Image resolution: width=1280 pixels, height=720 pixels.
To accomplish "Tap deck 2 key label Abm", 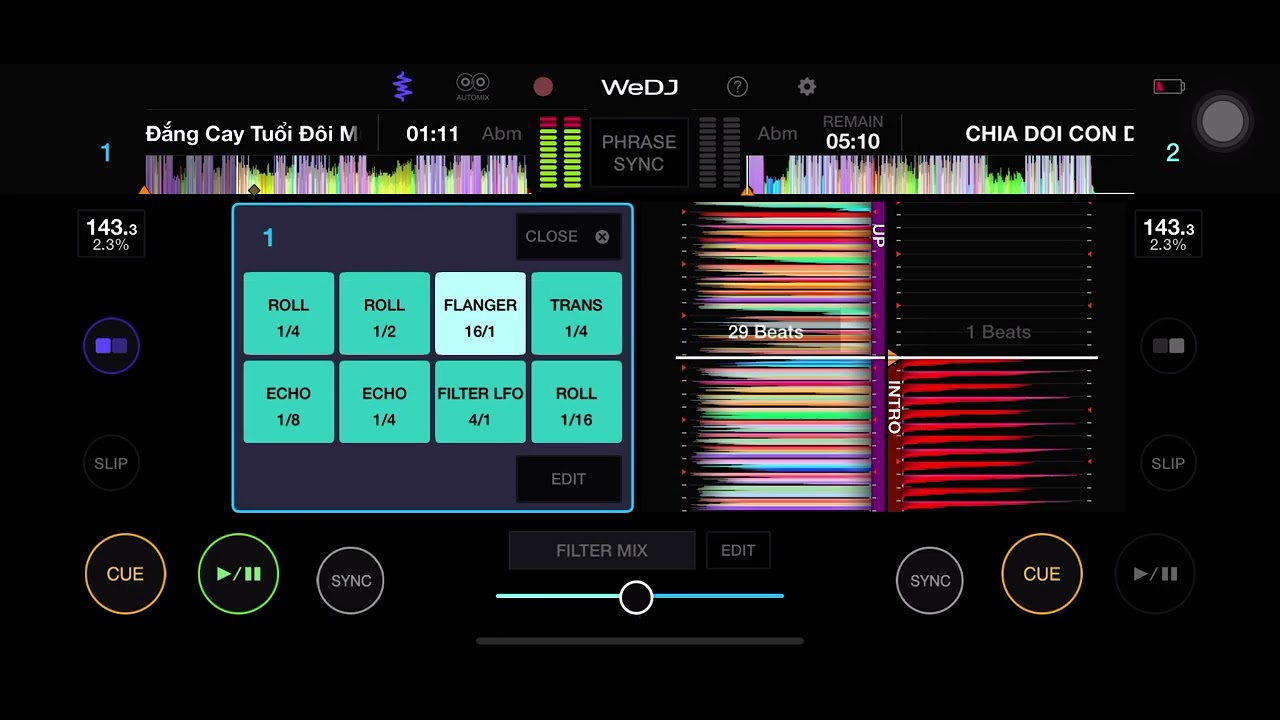I will (777, 134).
